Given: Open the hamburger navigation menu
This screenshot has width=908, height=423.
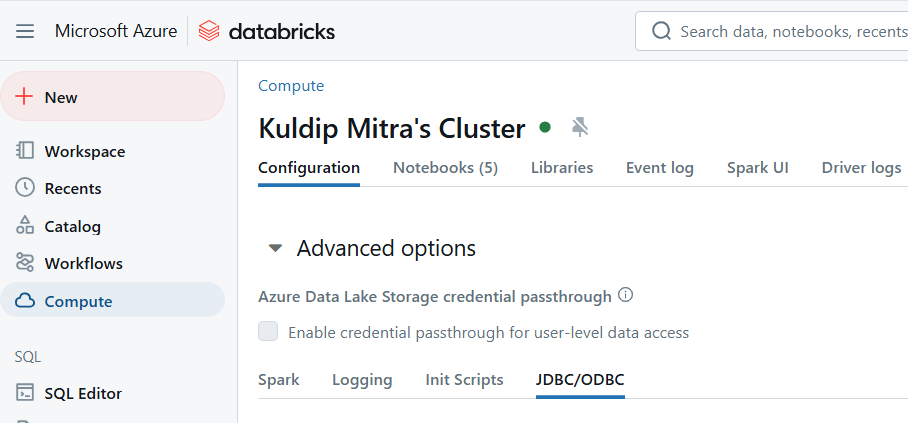Looking at the screenshot, I should click(x=25, y=32).
